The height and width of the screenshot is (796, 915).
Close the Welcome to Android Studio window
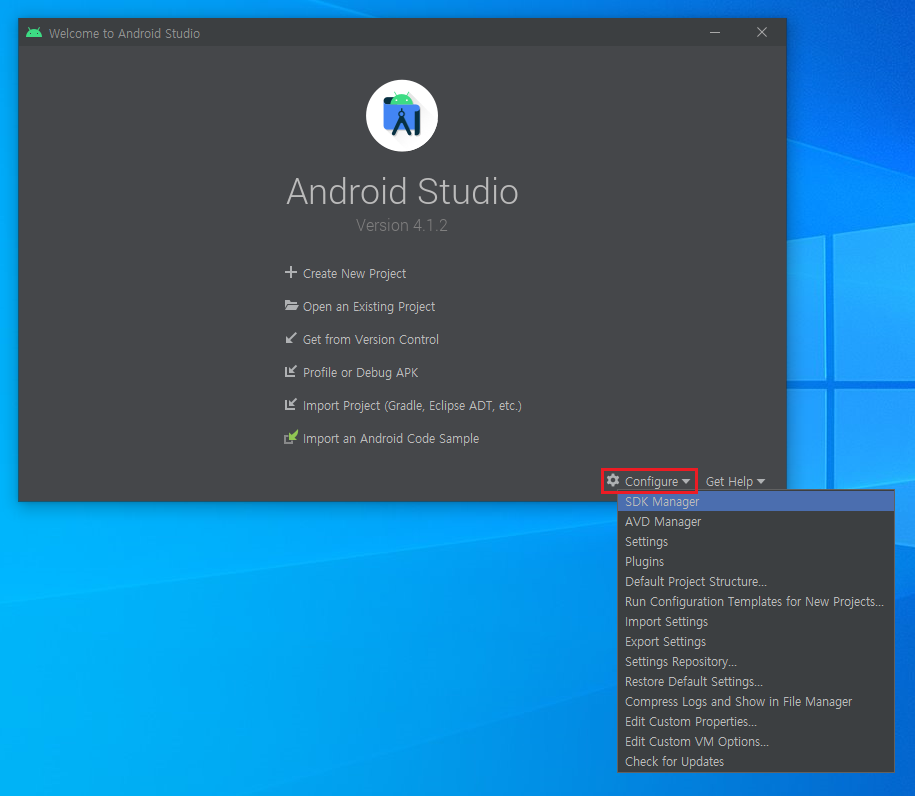coord(762,33)
